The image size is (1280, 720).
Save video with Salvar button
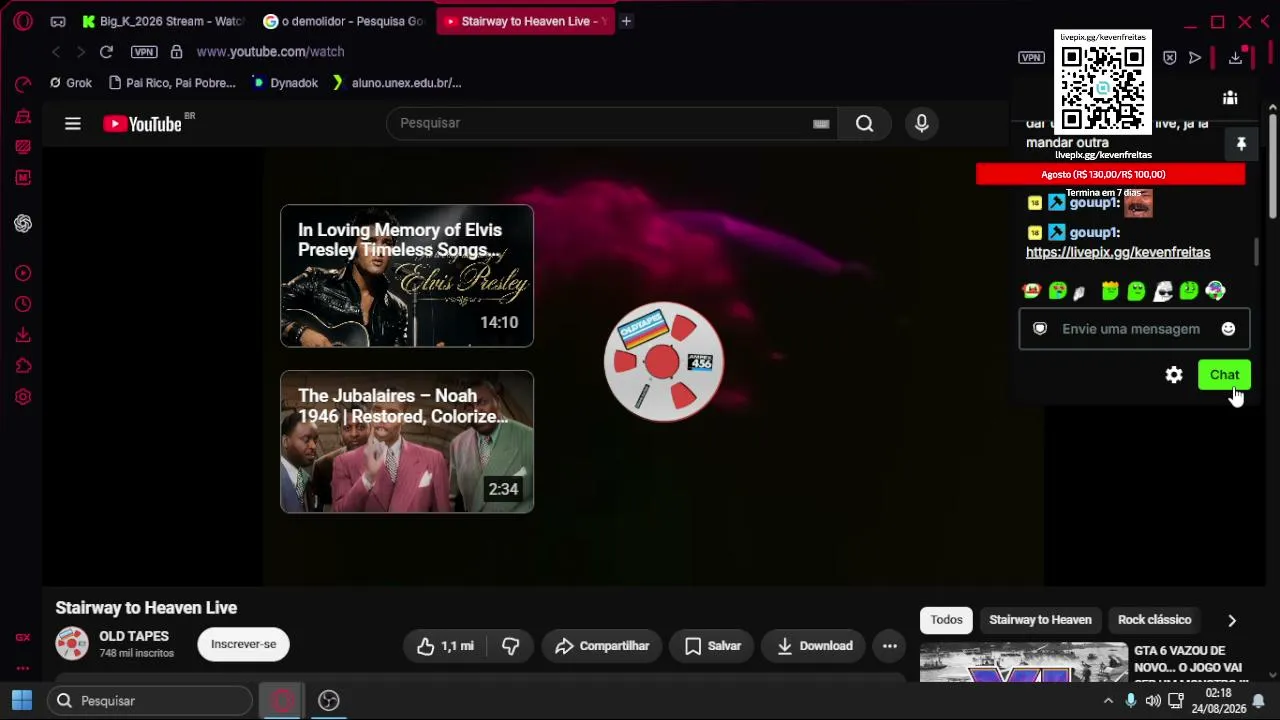pos(713,646)
